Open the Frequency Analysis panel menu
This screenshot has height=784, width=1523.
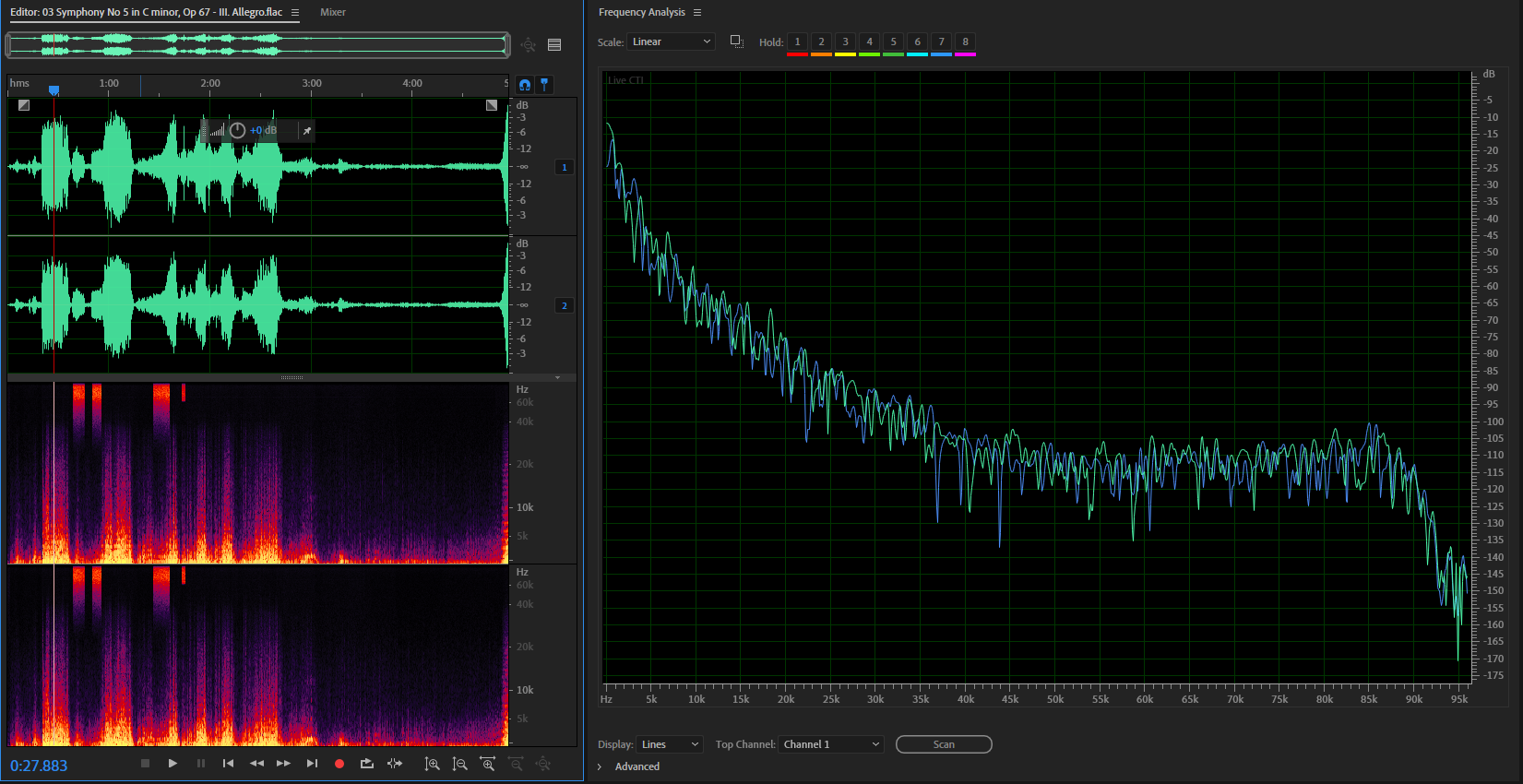coord(697,13)
